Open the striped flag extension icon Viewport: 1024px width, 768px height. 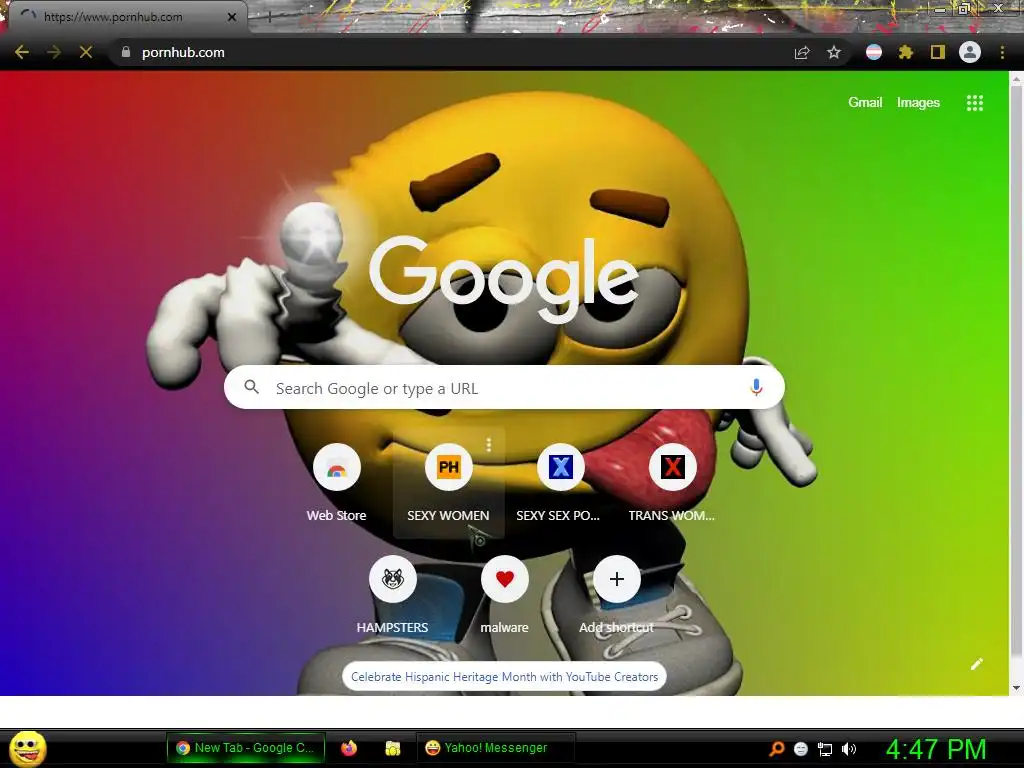pos(874,52)
